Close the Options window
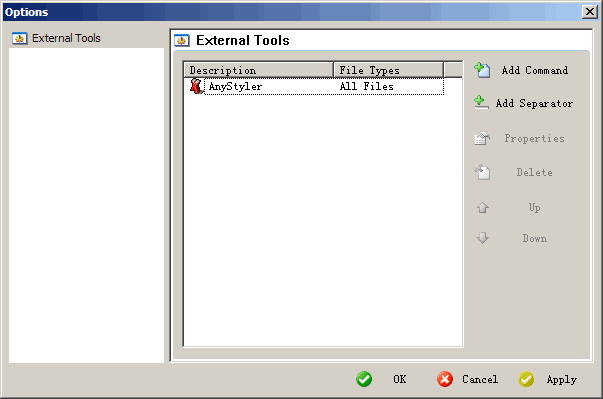The width and height of the screenshot is (603, 399). coord(590,12)
